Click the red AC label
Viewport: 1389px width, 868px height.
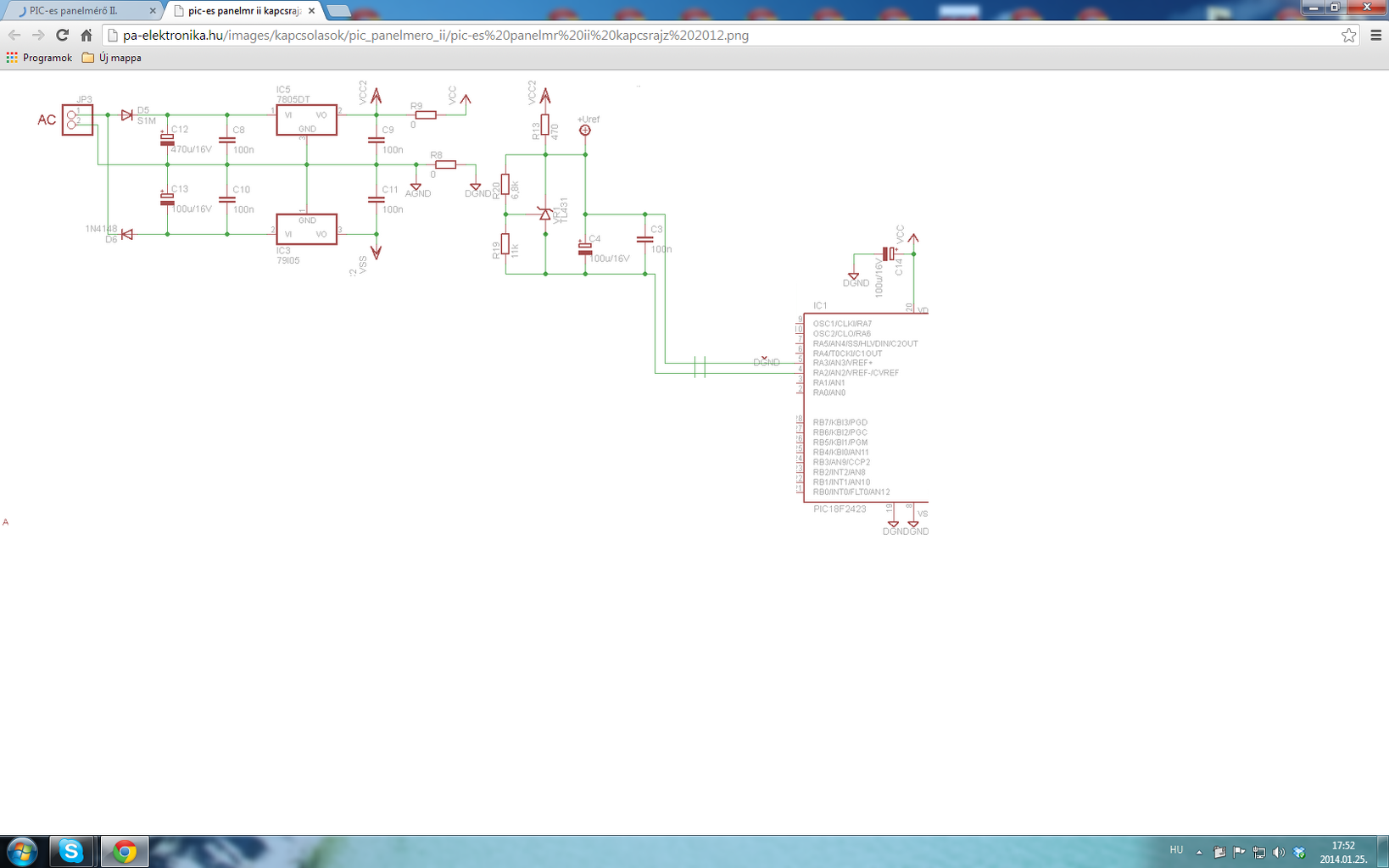47,120
